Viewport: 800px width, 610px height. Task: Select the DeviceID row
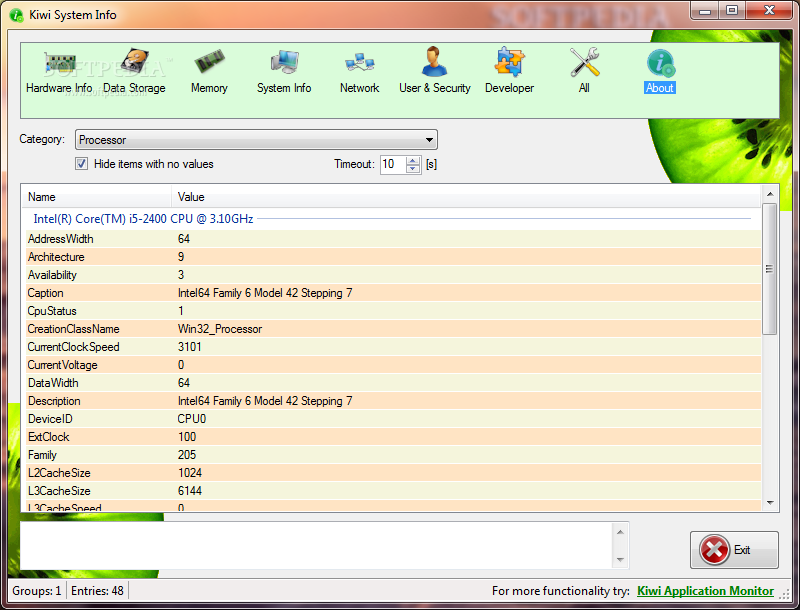click(x=393, y=419)
